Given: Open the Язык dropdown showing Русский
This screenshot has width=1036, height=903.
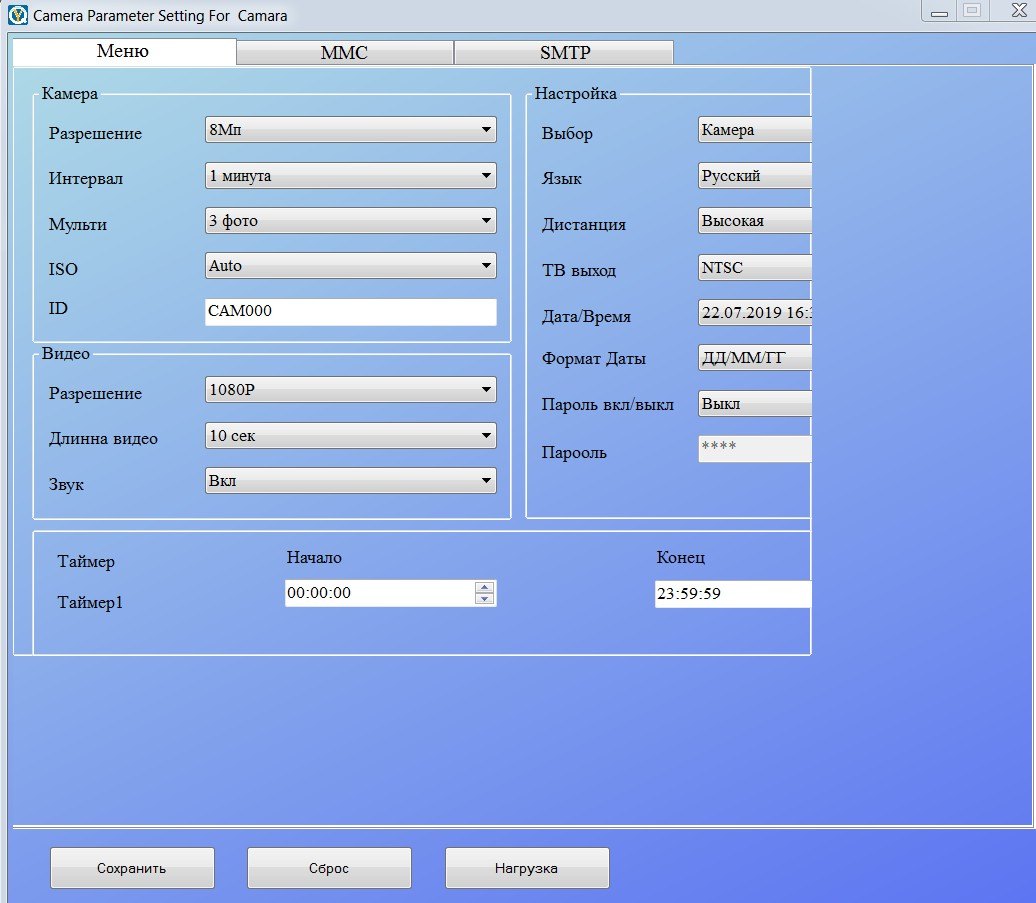Looking at the screenshot, I should tap(754, 176).
